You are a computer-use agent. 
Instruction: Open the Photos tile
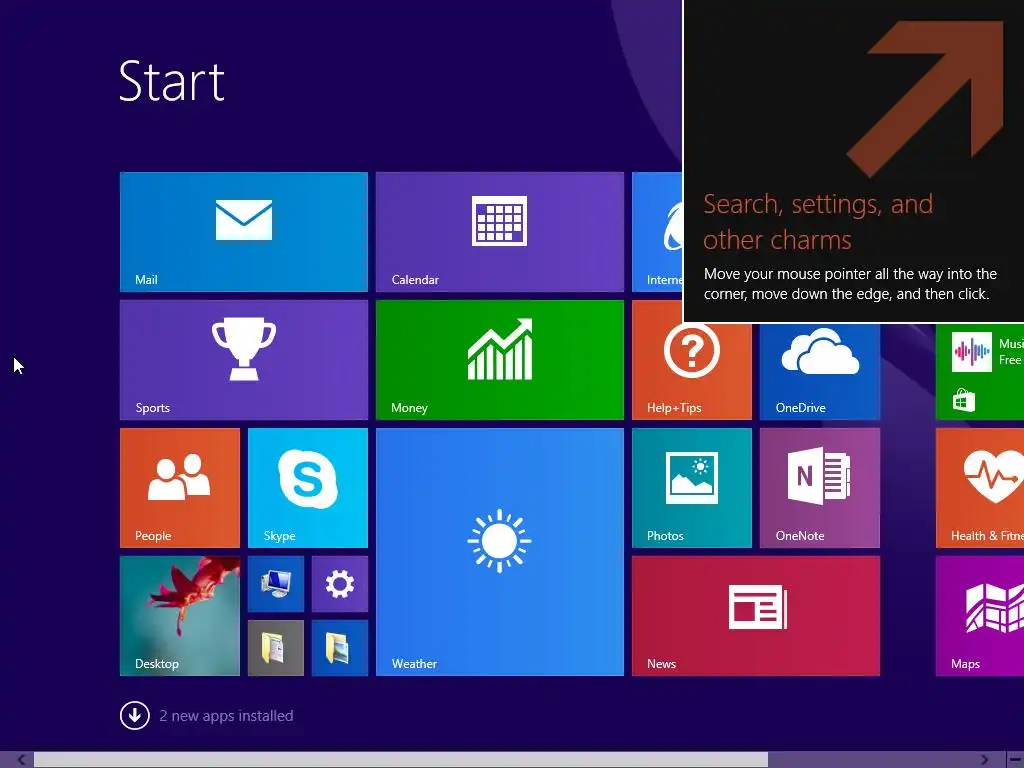pyautogui.click(x=692, y=488)
